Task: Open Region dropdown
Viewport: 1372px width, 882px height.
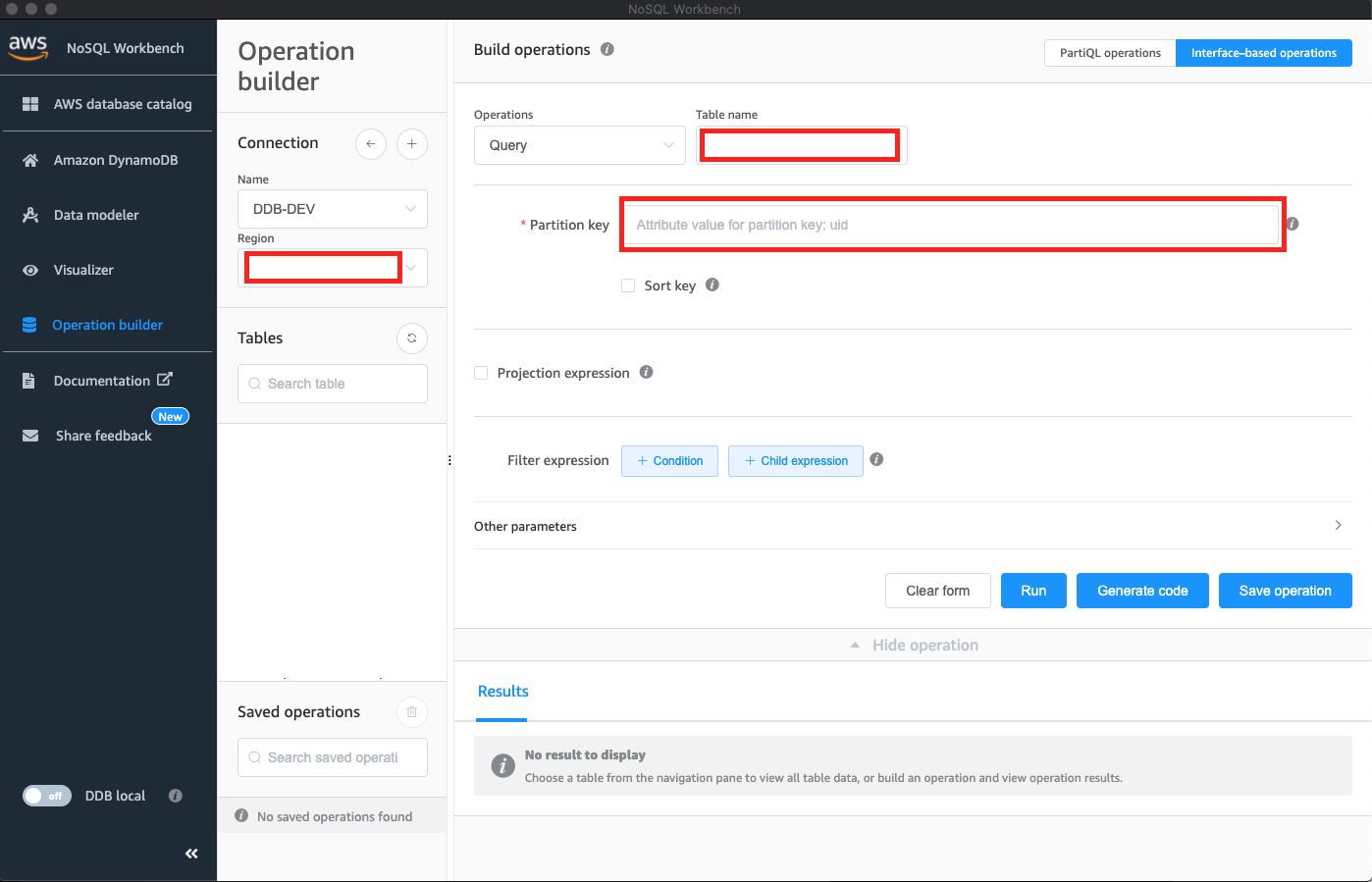Action: [333, 268]
